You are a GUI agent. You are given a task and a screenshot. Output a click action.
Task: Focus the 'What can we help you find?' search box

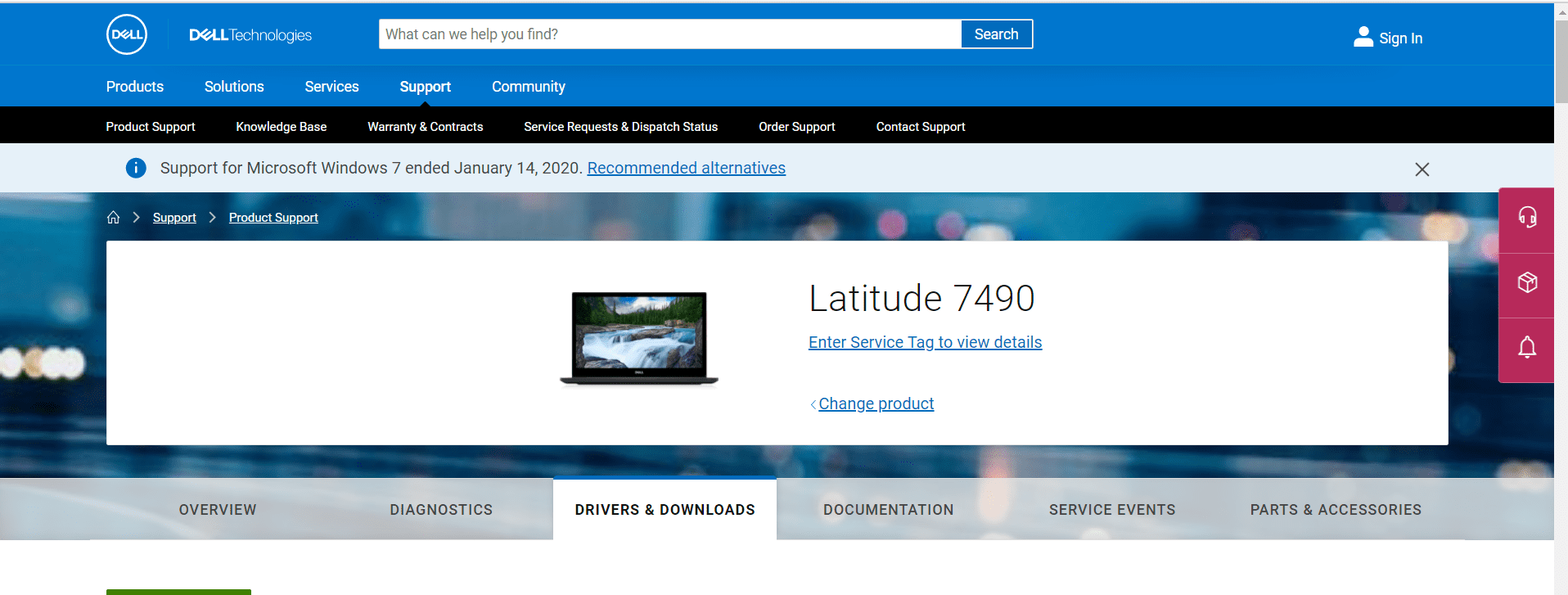pyautogui.click(x=669, y=34)
